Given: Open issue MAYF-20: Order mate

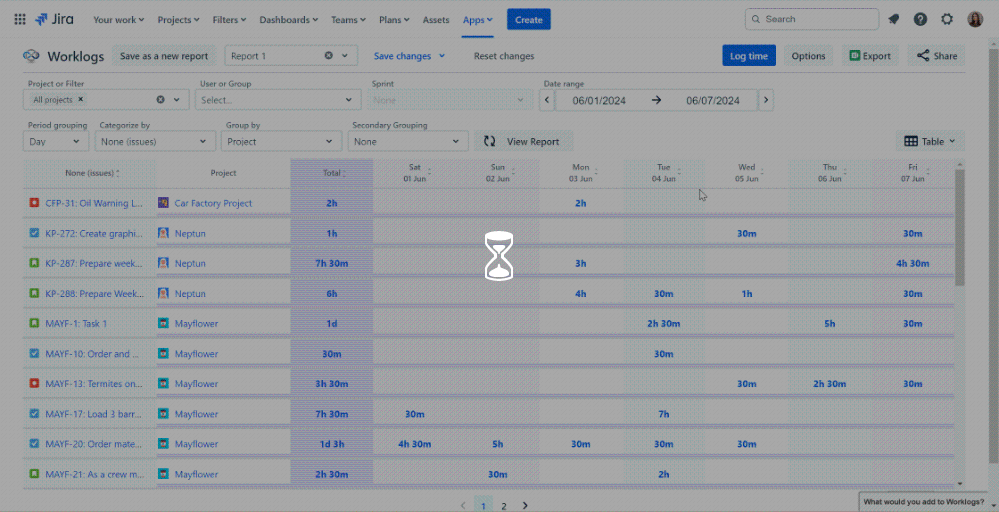Looking at the screenshot, I should (94, 444).
